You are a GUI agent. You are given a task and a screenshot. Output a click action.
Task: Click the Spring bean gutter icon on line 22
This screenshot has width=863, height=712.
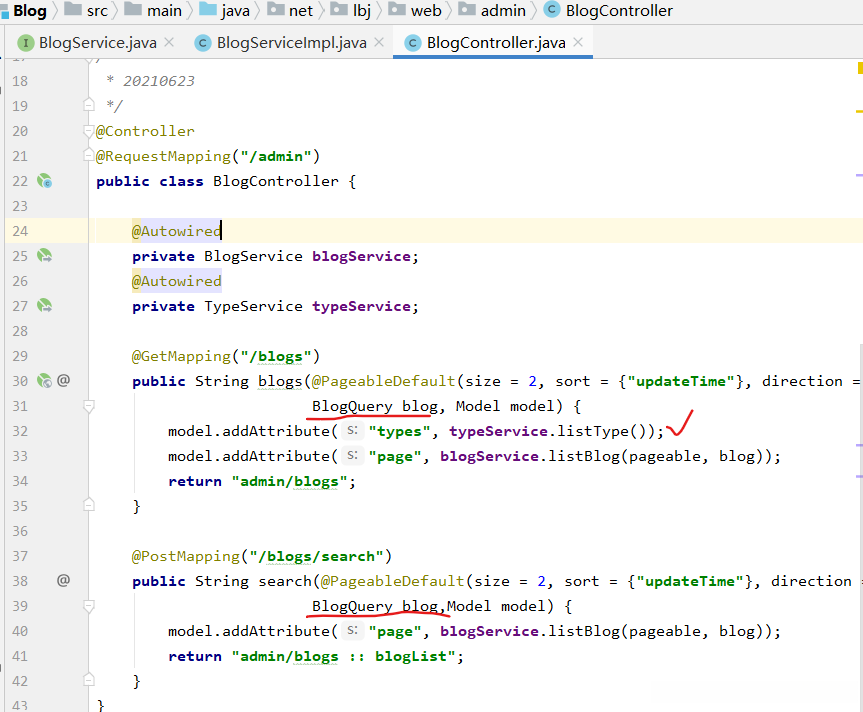tap(44, 181)
